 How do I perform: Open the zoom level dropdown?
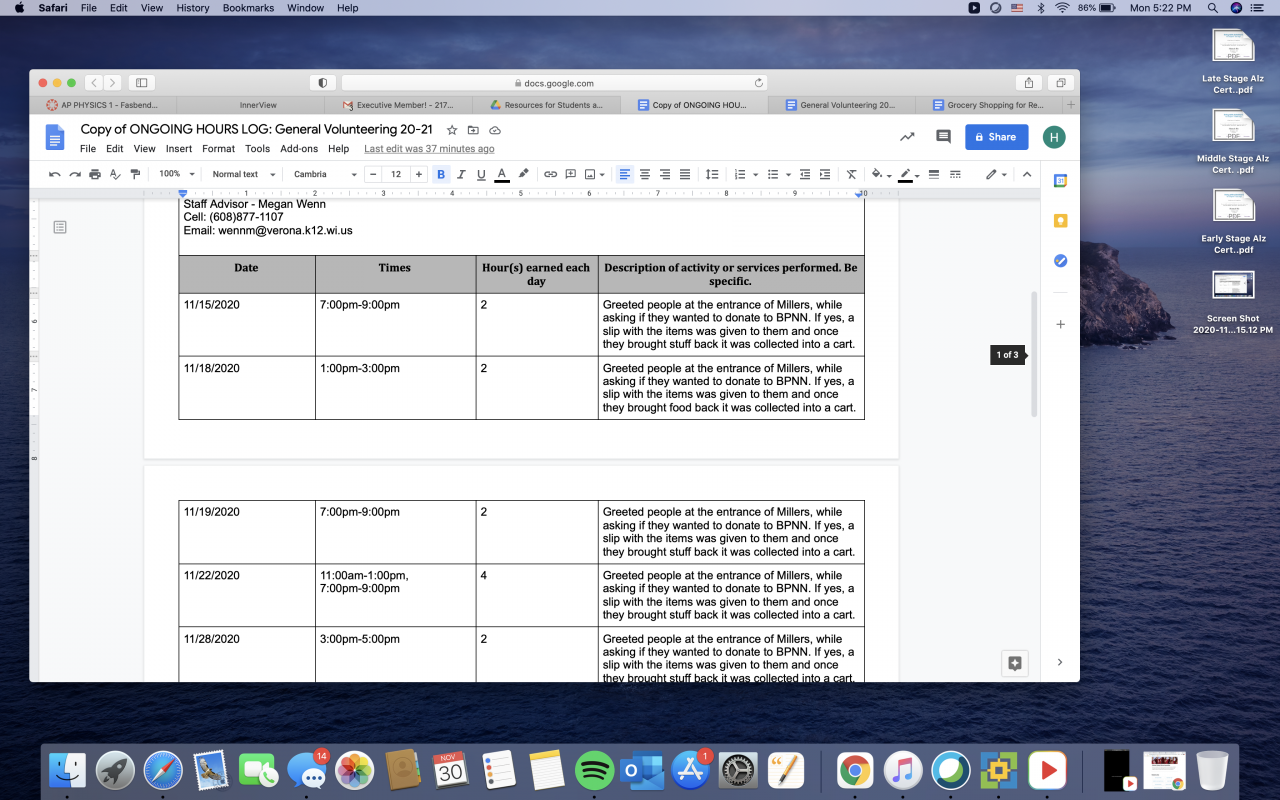coord(175,174)
